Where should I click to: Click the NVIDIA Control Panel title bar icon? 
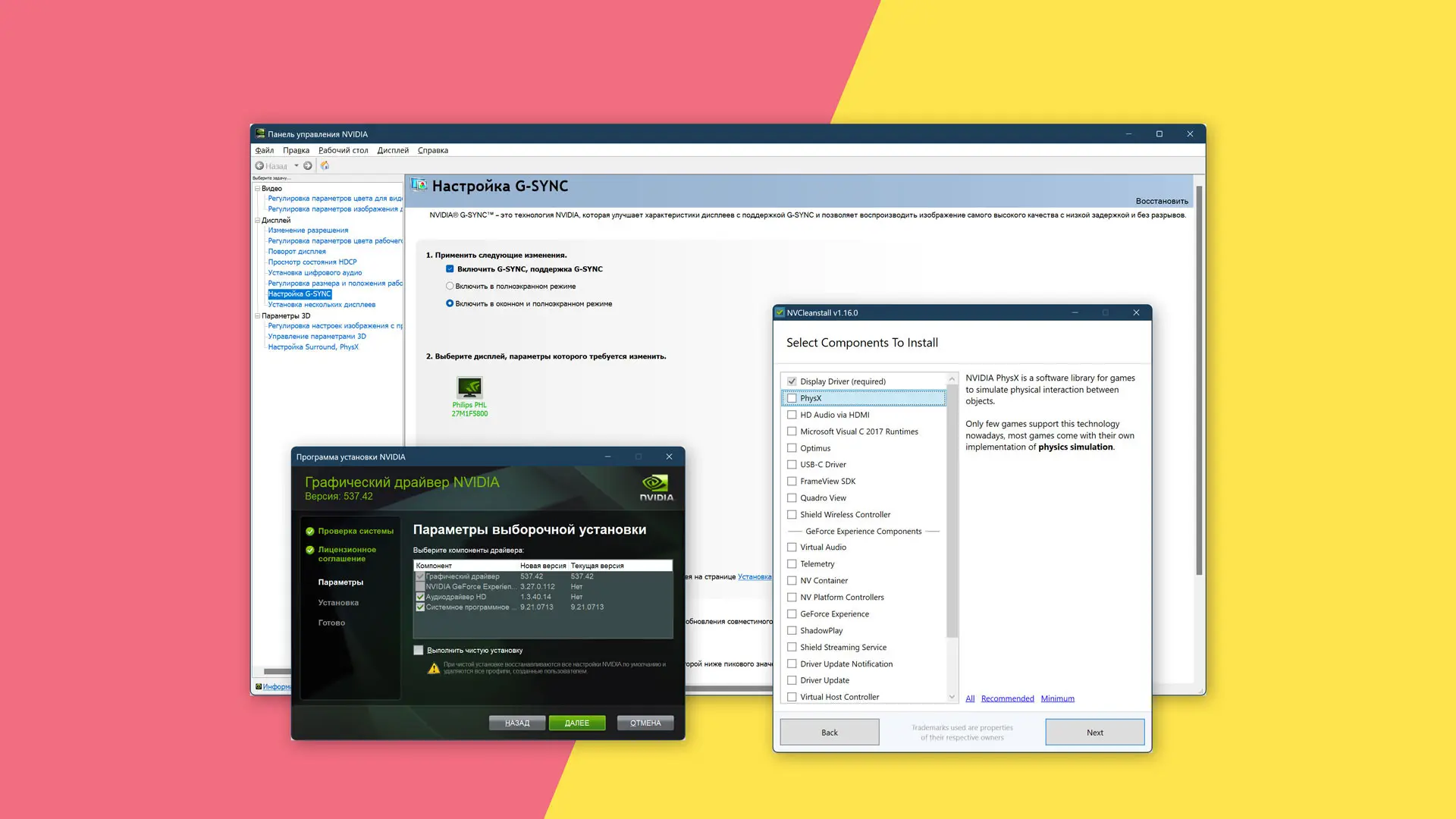(260, 133)
